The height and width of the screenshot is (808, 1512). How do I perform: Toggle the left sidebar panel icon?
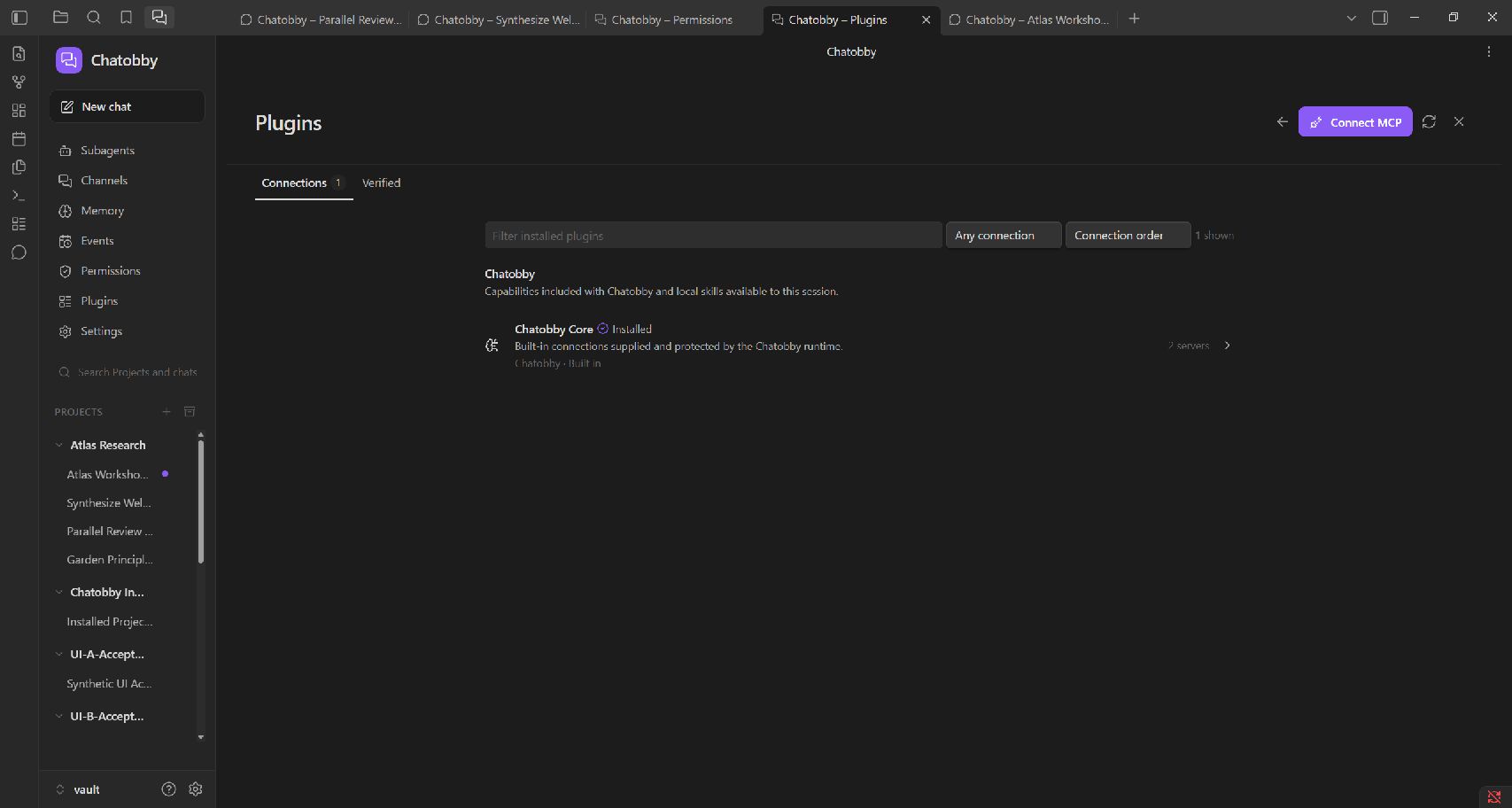click(19, 18)
